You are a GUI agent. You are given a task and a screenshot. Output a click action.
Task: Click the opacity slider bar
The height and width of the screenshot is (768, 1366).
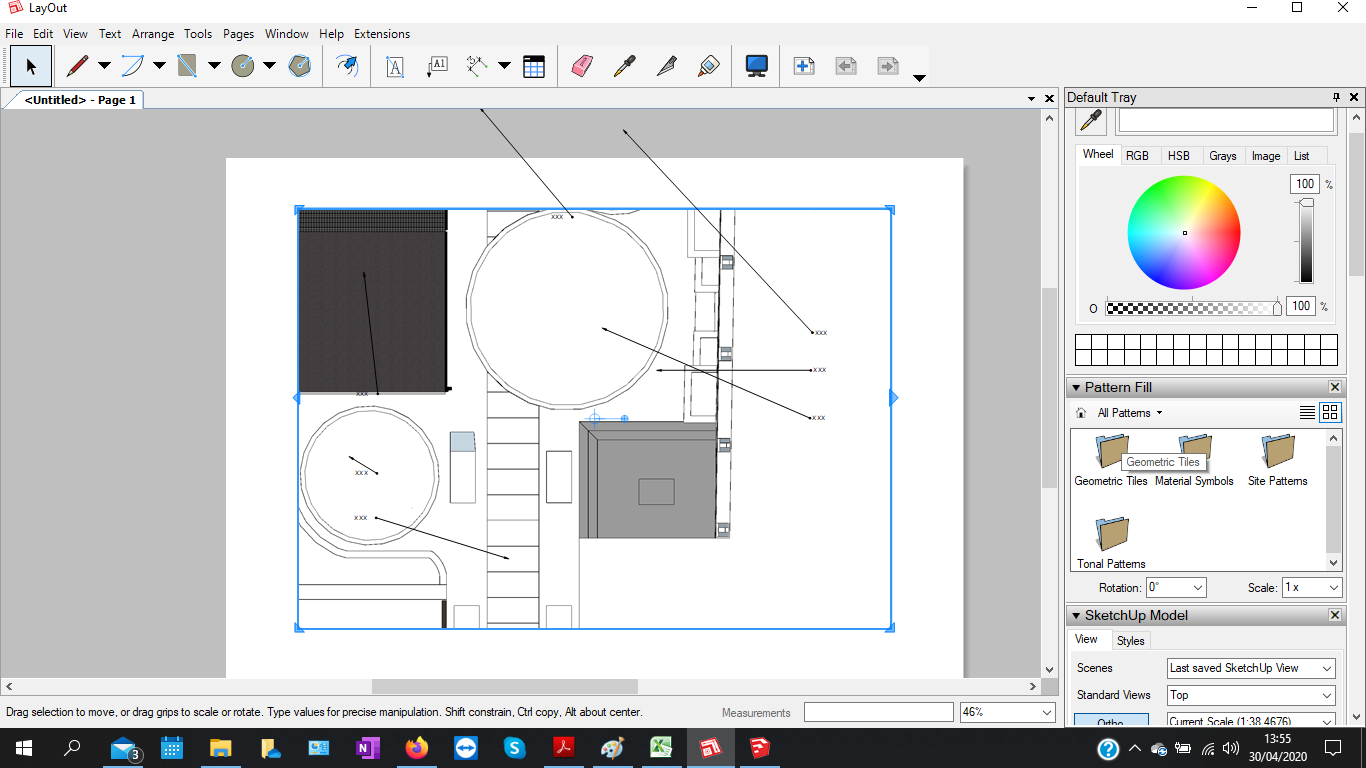pos(1194,308)
